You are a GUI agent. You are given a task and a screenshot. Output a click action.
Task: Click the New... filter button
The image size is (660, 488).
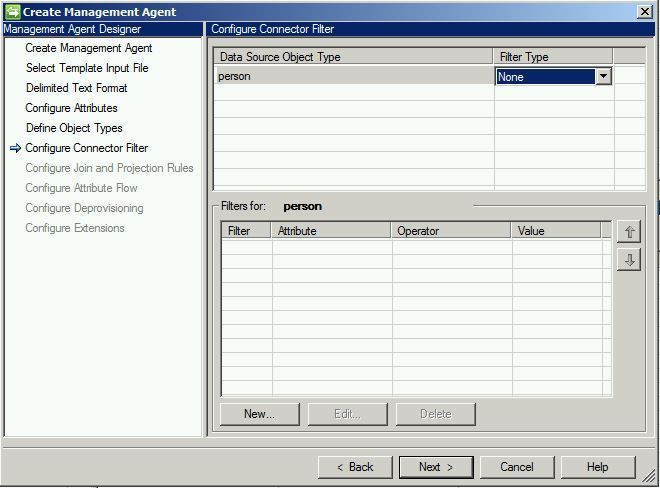pyautogui.click(x=260, y=414)
